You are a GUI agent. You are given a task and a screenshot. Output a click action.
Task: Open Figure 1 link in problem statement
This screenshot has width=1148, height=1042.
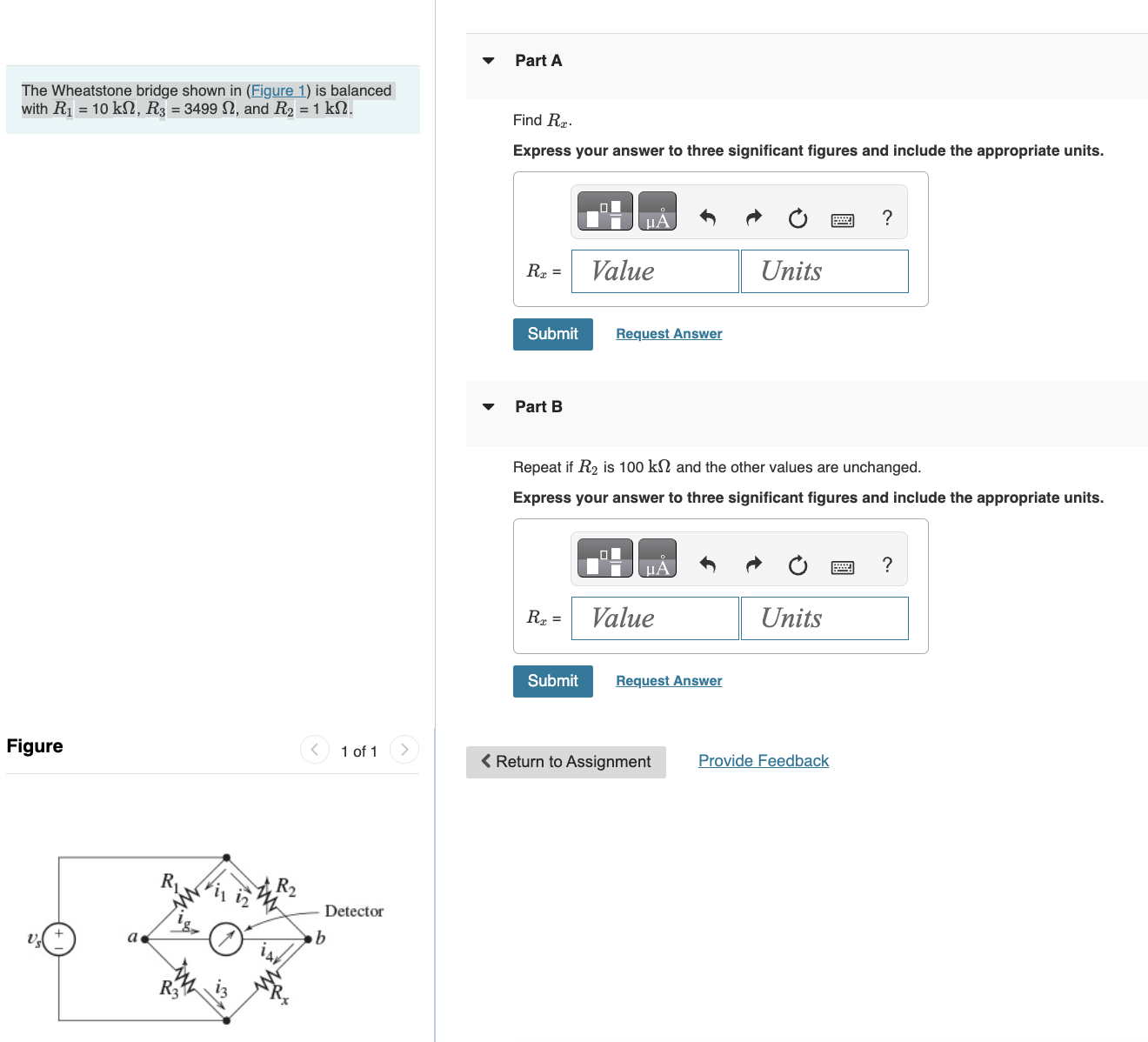277,90
